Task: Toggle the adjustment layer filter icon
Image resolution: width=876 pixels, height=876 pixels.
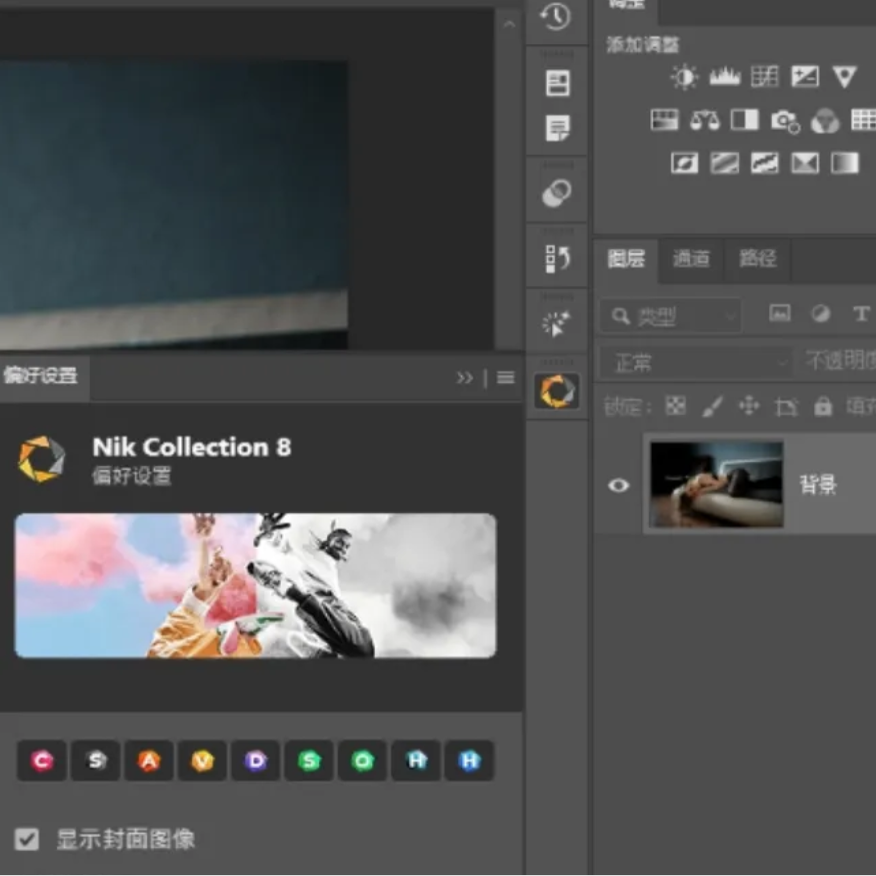Action: coord(820,313)
